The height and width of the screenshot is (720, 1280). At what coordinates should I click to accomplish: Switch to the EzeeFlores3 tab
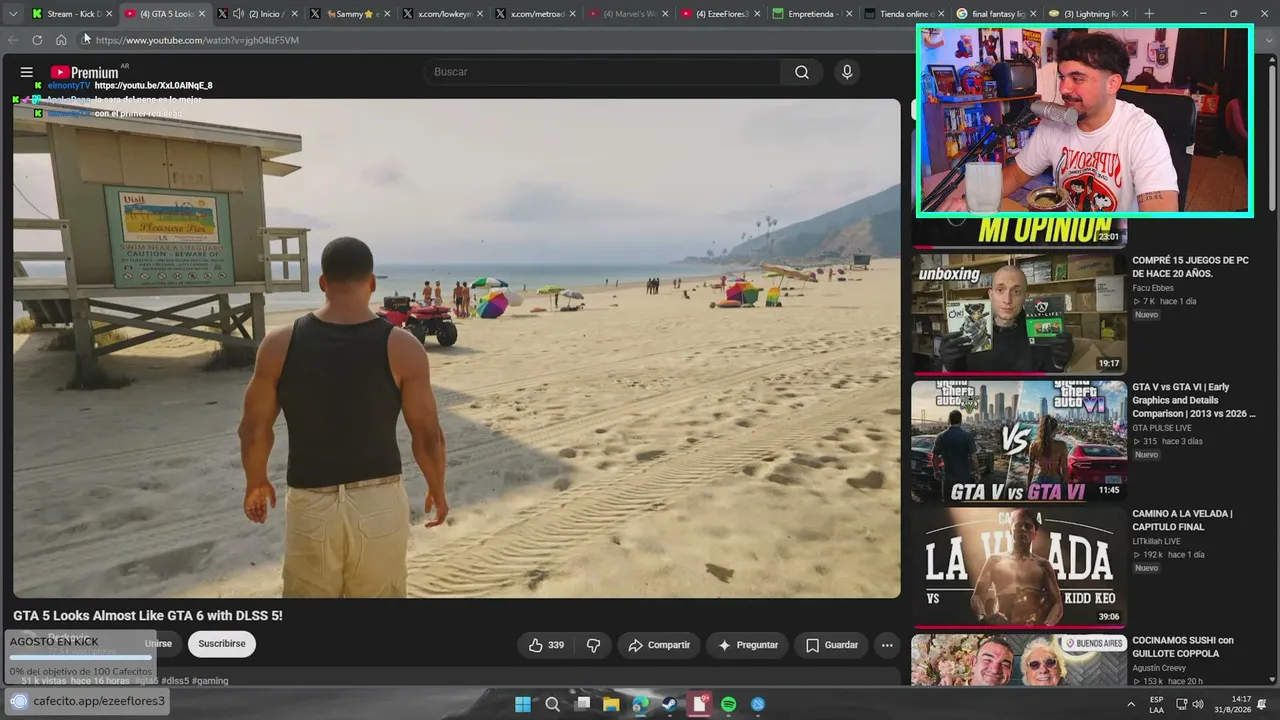click(721, 14)
